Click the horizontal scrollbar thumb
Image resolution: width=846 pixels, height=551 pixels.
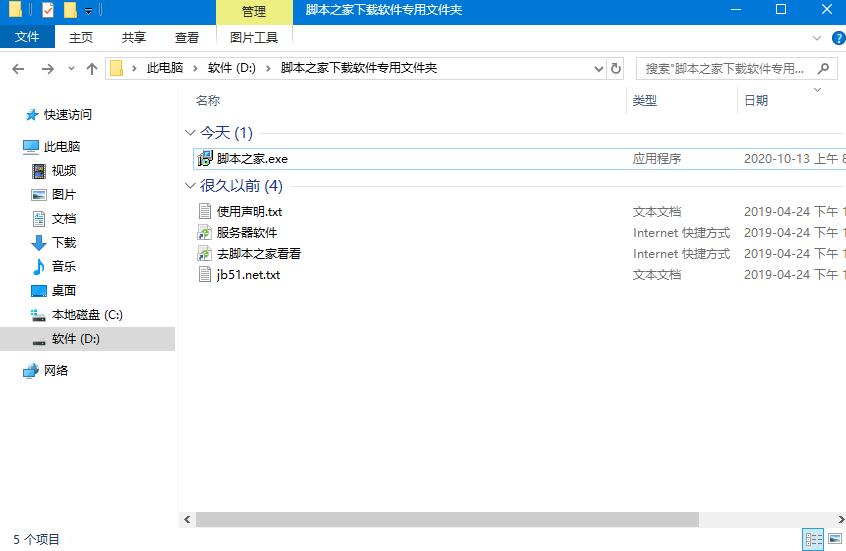447,519
